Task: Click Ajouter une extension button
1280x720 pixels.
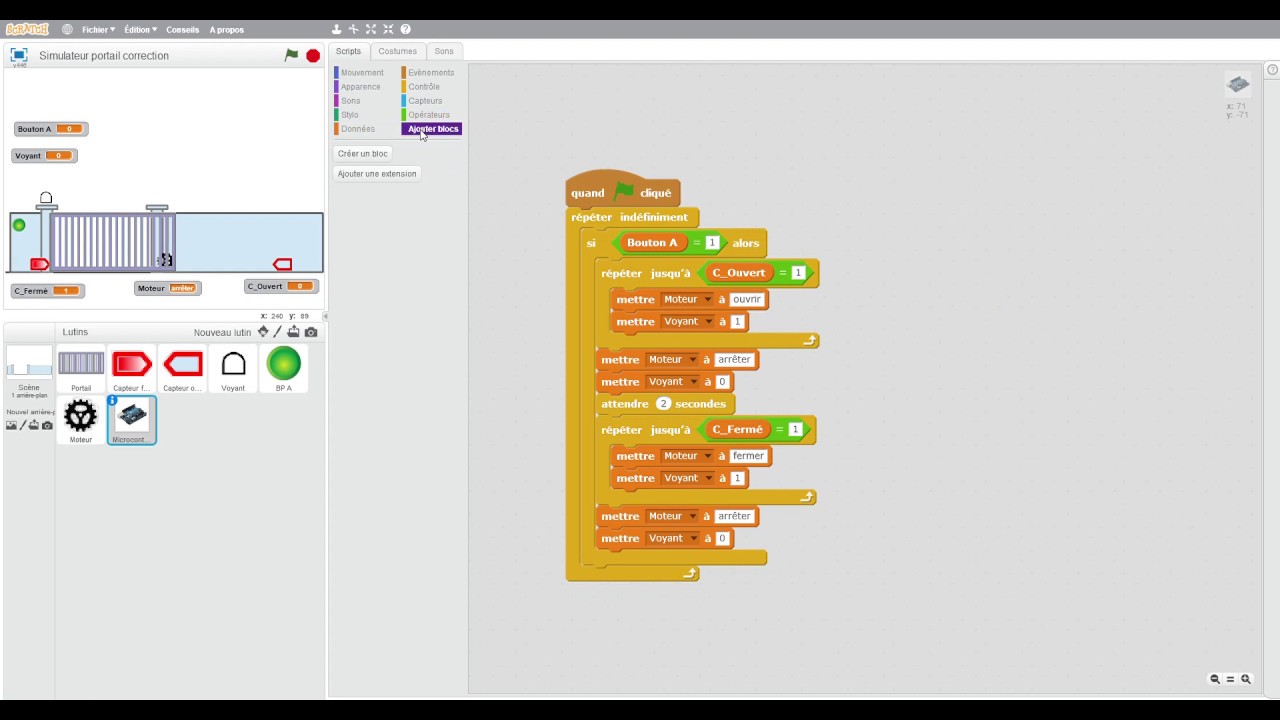Action: 377,174
